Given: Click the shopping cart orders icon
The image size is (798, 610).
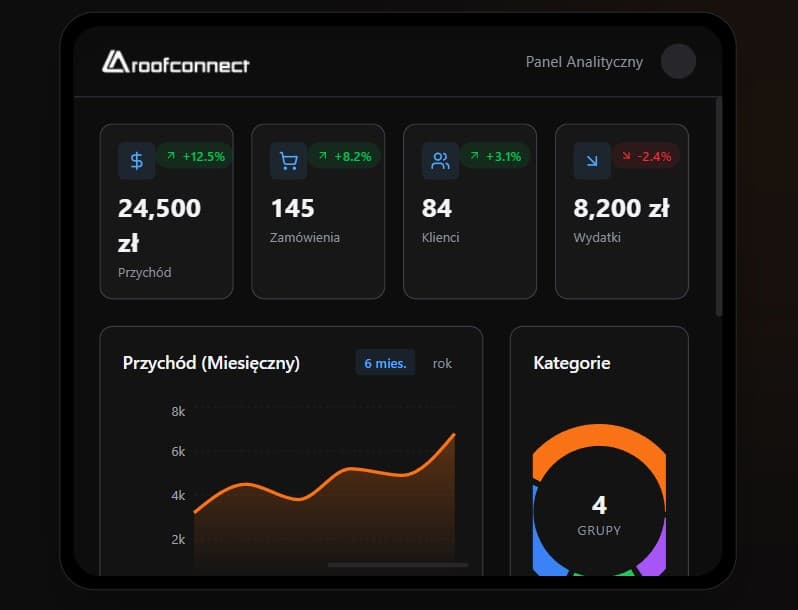Looking at the screenshot, I should point(289,160).
